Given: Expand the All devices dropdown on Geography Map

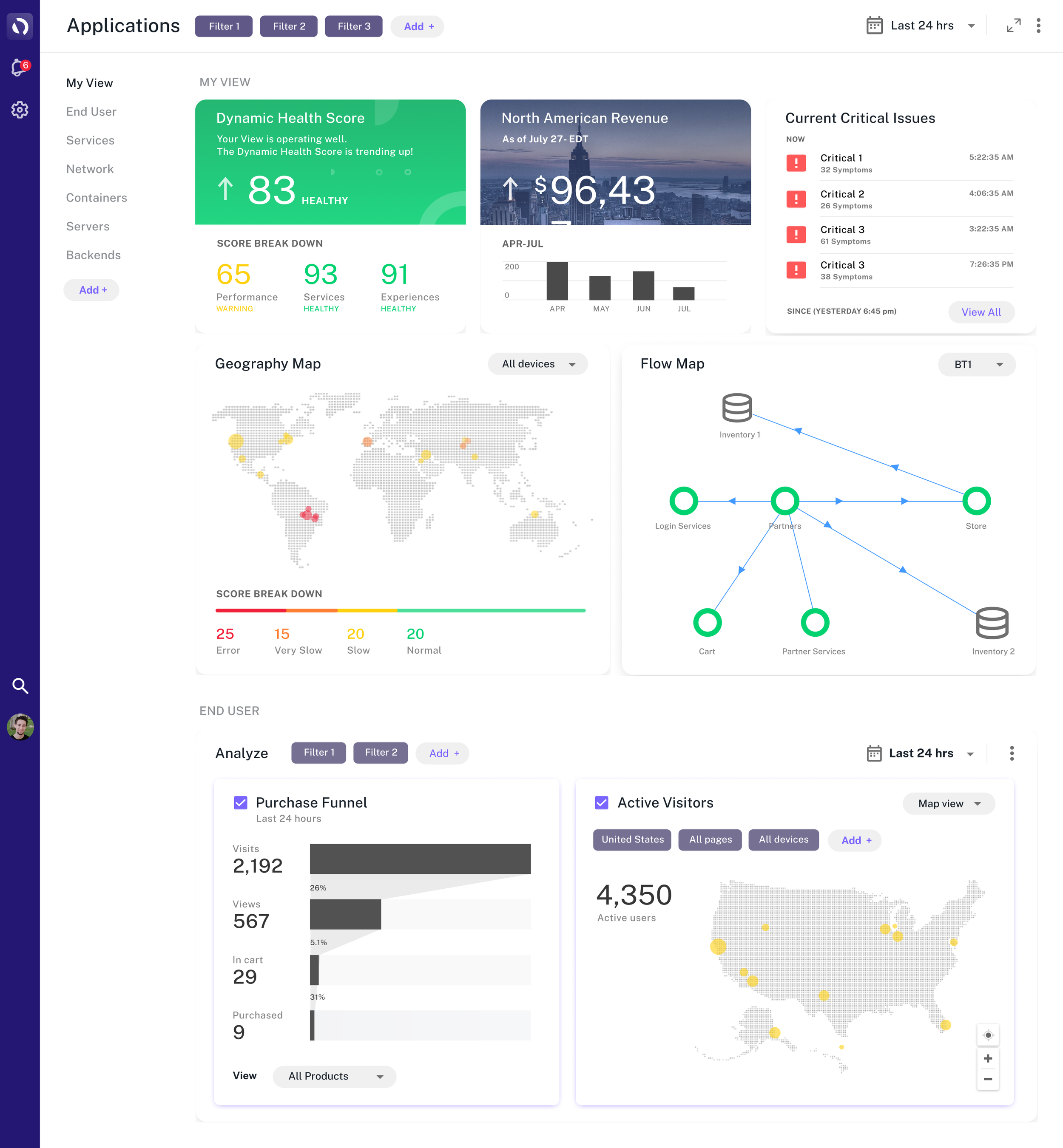Looking at the screenshot, I should pyautogui.click(x=537, y=364).
